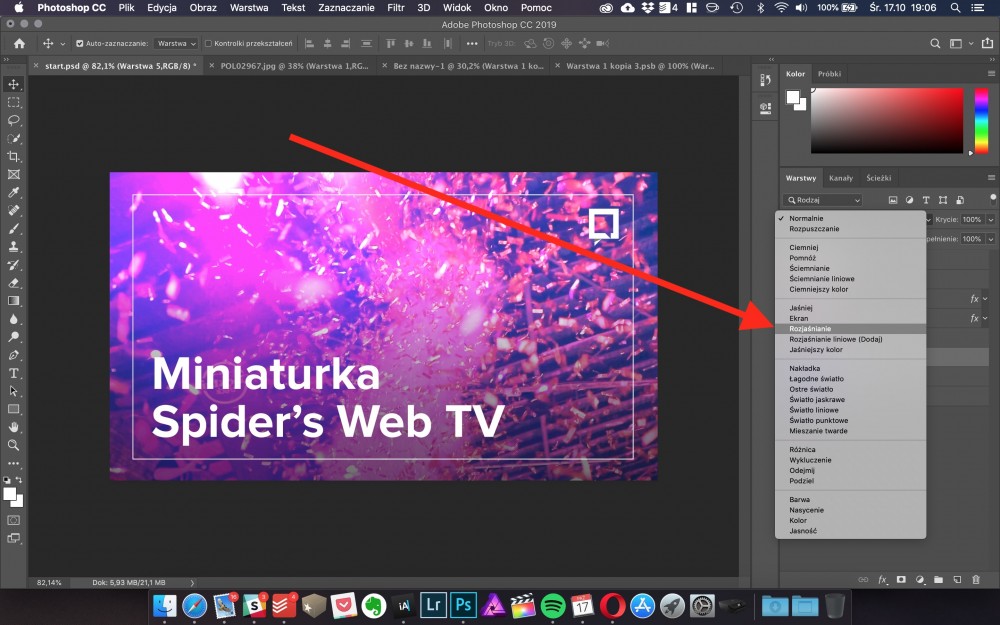Filter layers by pixel layers icon
Image resolution: width=1000 pixels, height=625 pixels.
click(x=893, y=200)
